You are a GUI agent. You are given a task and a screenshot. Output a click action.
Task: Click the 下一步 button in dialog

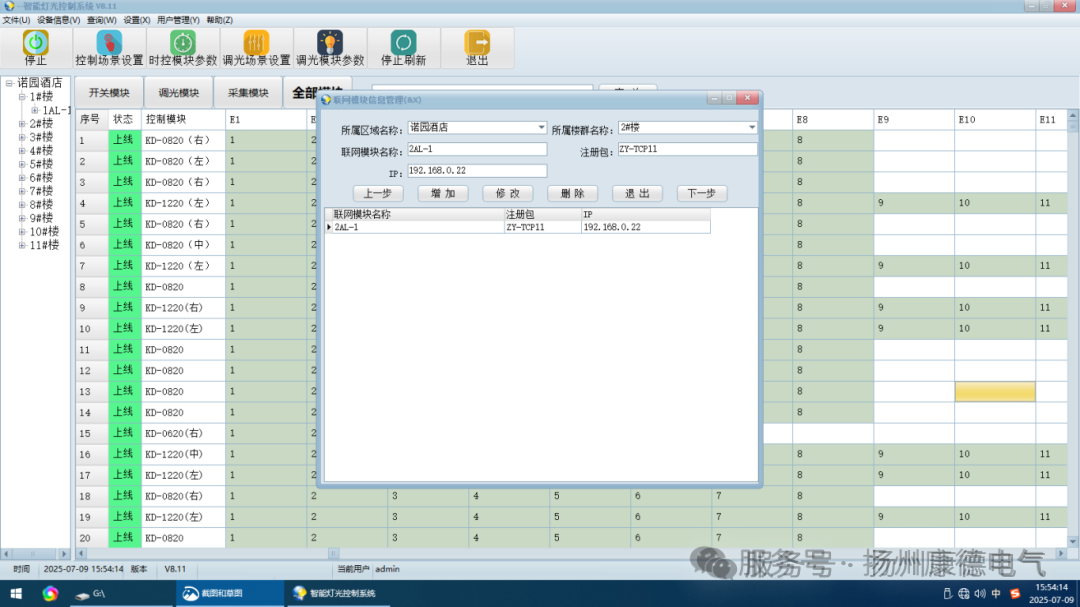701,194
